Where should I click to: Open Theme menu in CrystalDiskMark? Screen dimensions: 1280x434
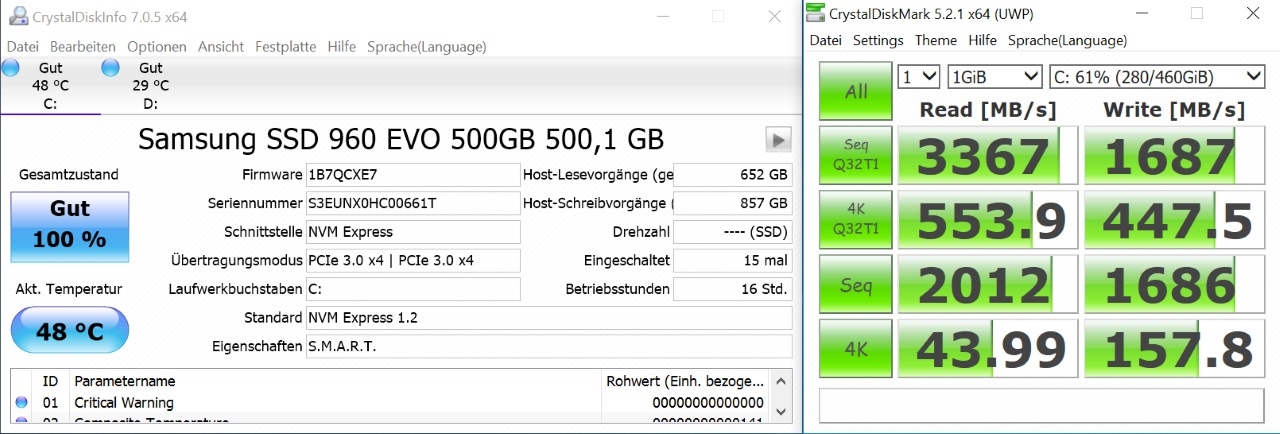(936, 41)
